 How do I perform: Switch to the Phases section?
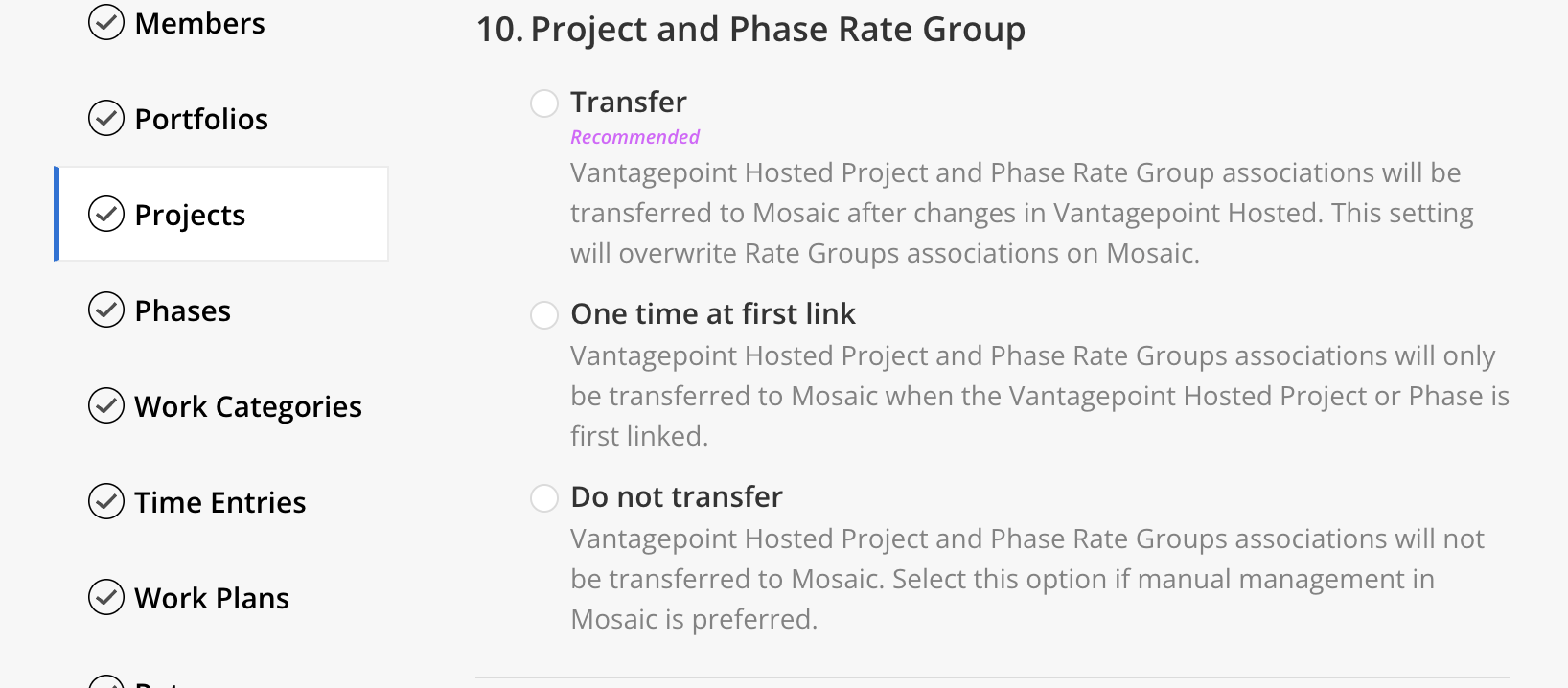[x=182, y=310]
